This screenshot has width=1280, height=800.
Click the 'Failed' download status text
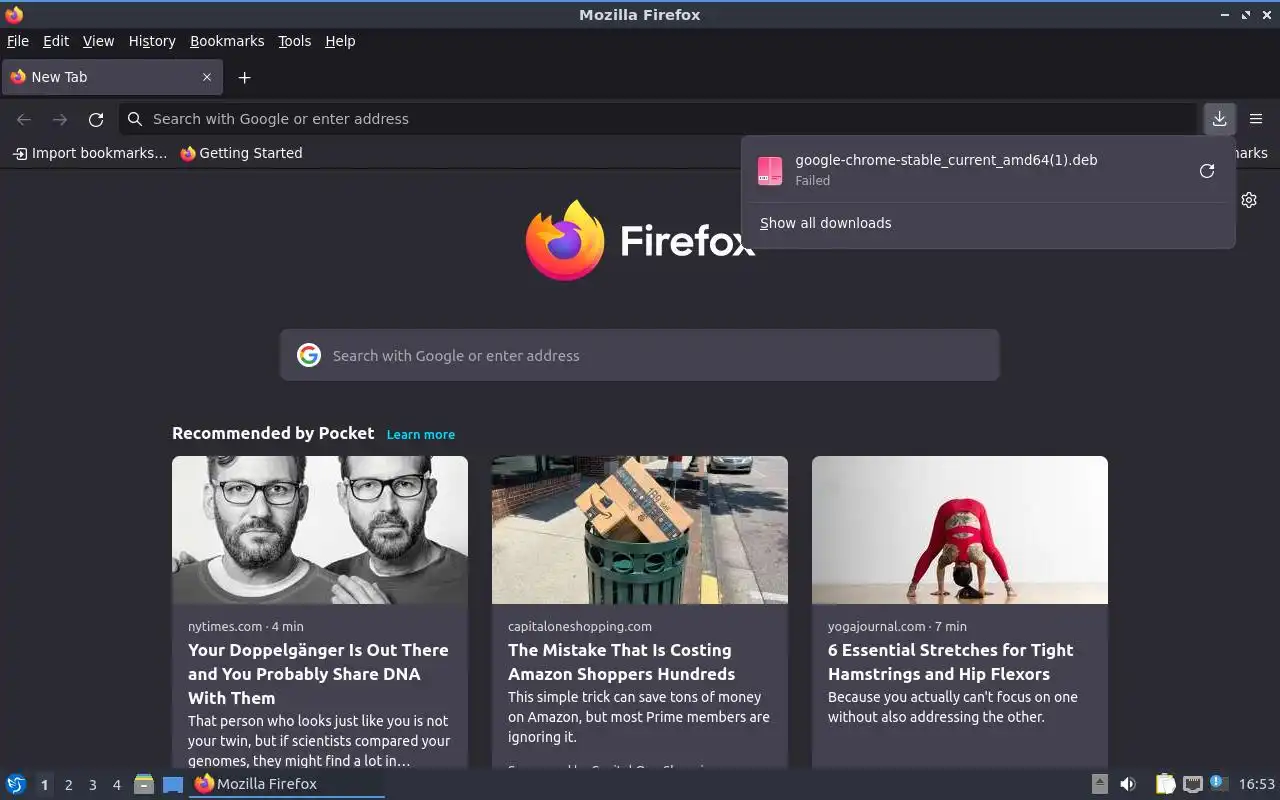(x=812, y=181)
